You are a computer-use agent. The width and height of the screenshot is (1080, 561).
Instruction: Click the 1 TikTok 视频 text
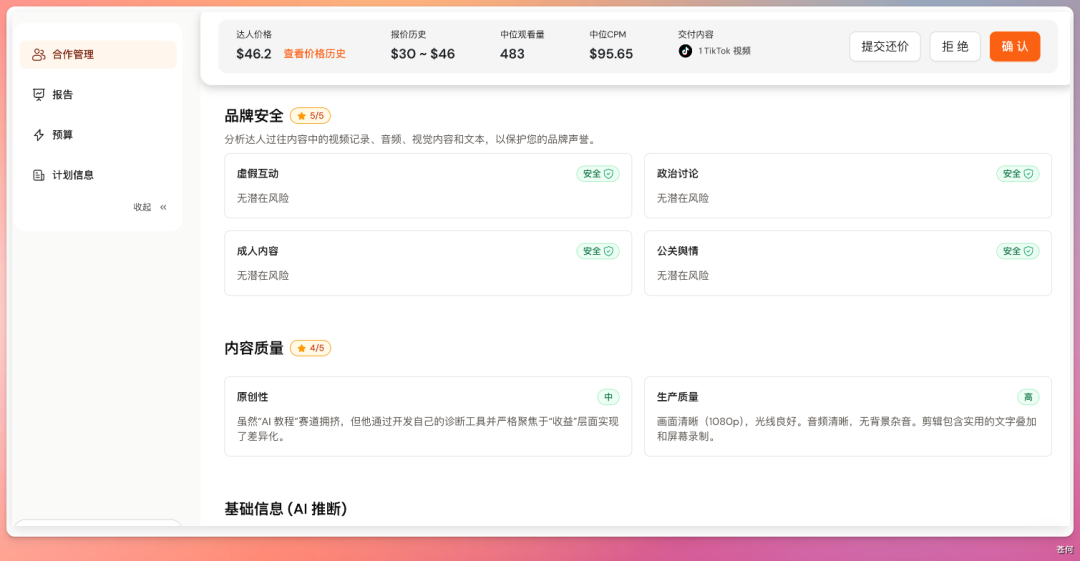(725, 51)
